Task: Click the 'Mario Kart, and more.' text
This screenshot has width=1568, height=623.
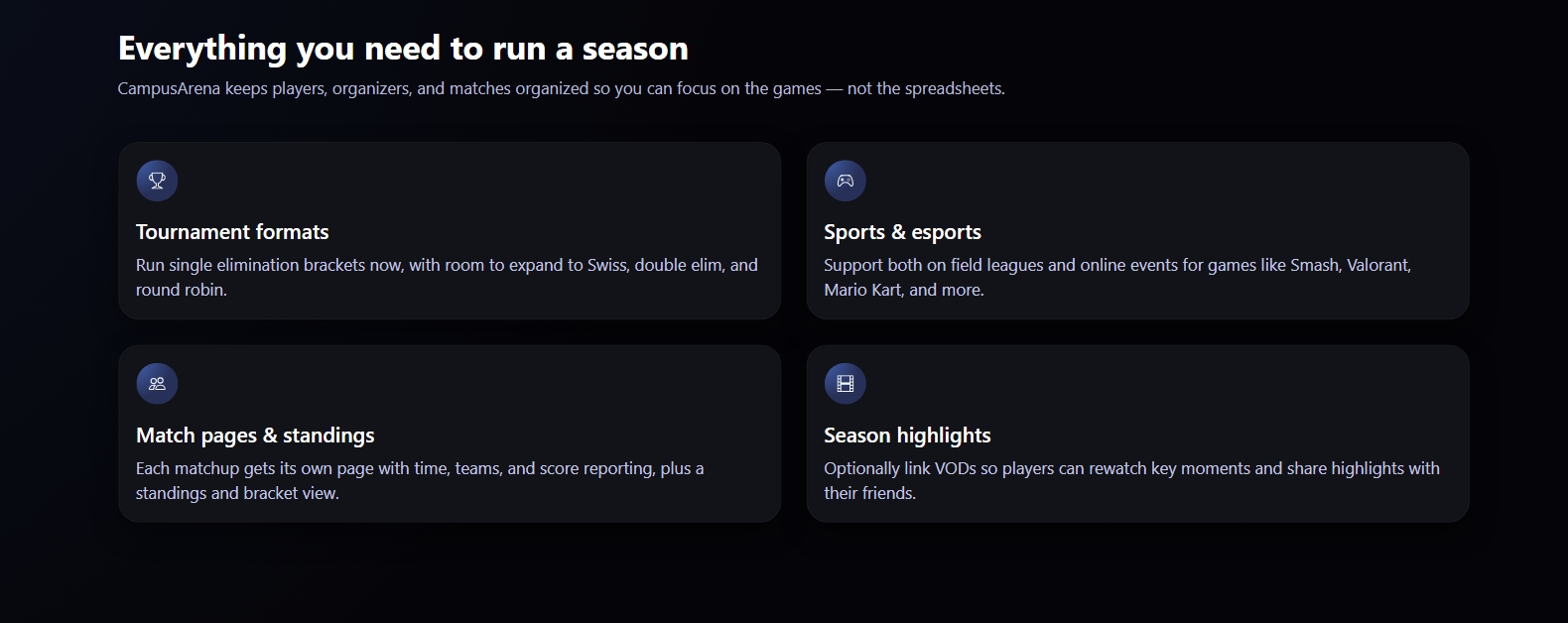Action: point(903,290)
